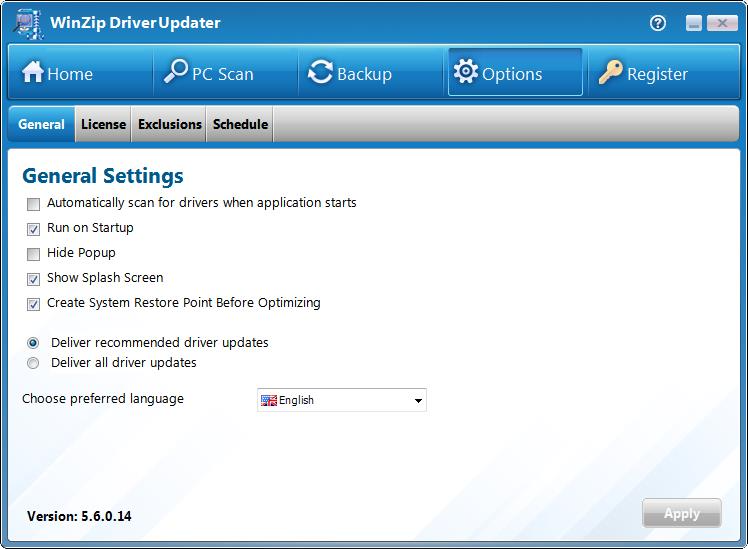The height and width of the screenshot is (549, 748).
Task: Open help via the question mark icon
Action: 658,23
